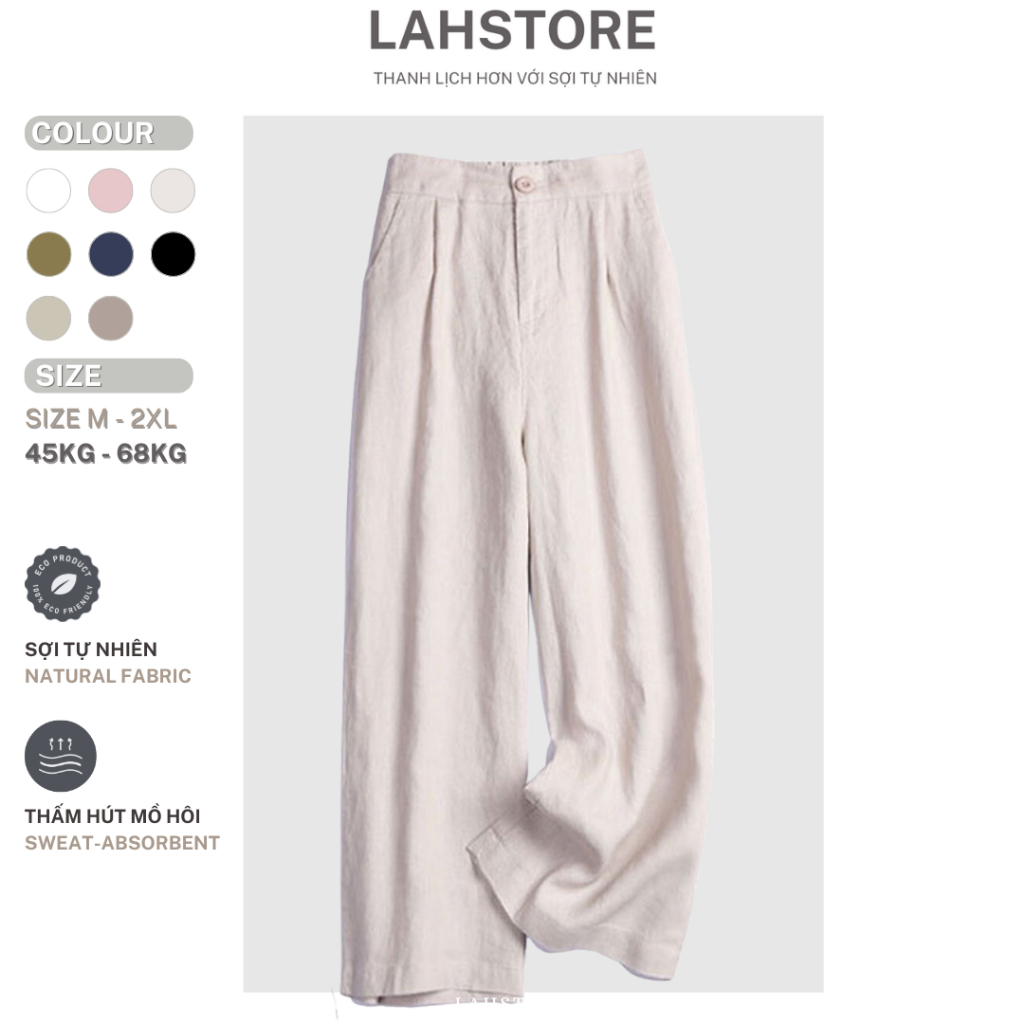Click the linen pants product image
1024x1024 pixels.
coord(533,554)
